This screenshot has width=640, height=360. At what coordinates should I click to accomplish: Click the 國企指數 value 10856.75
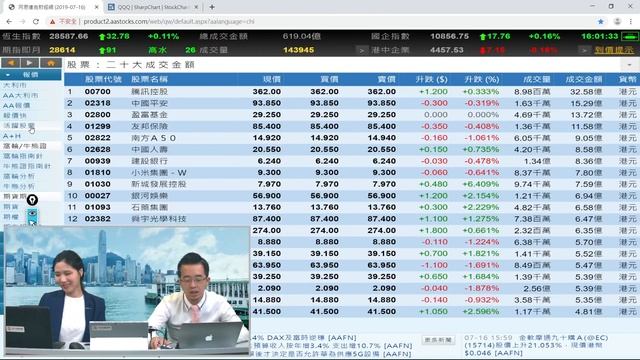(x=449, y=36)
